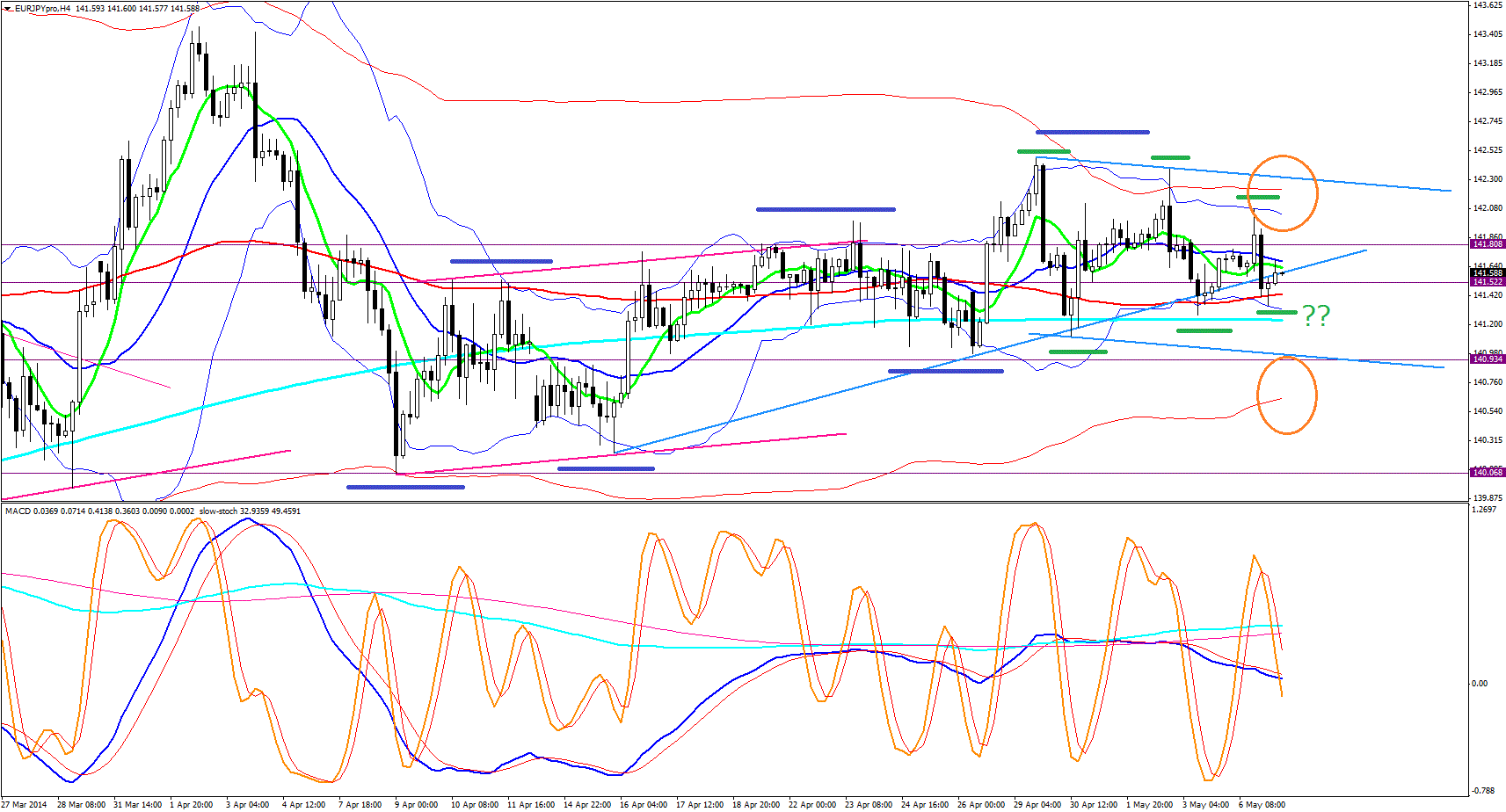The image size is (1506, 812).
Task: Click the 24 Apr 16:00 time label
Action: pyautogui.click(x=925, y=805)
